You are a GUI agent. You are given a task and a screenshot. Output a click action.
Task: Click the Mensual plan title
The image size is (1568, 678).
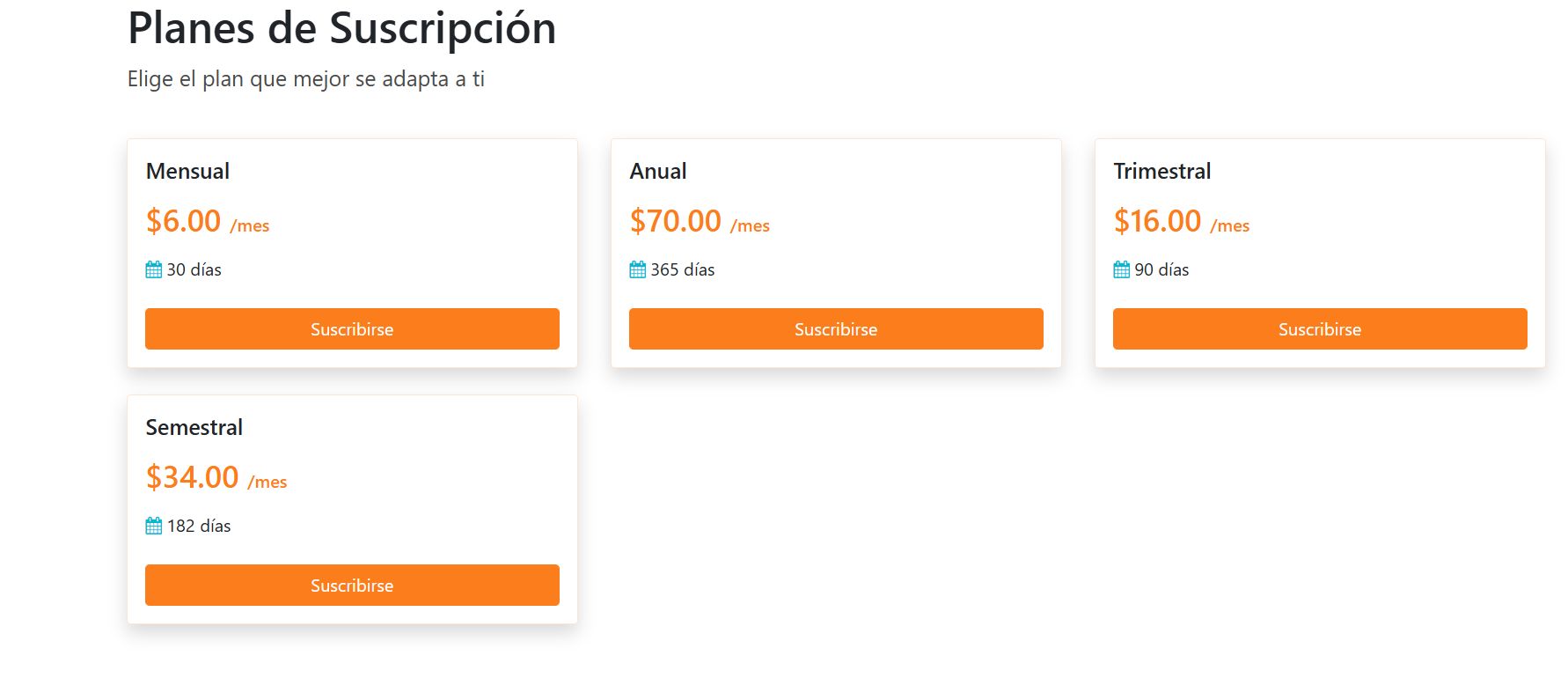[187, 171]
